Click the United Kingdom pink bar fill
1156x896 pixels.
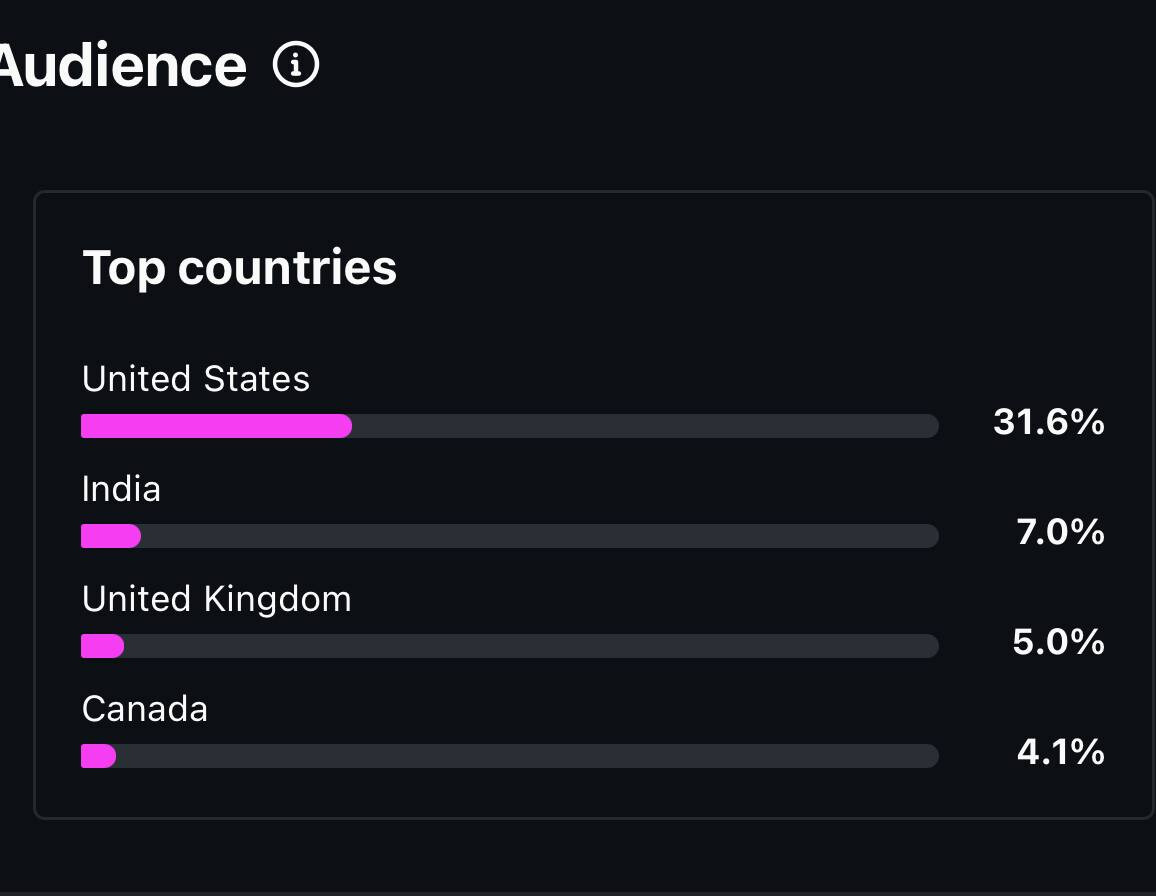[102, 646]
